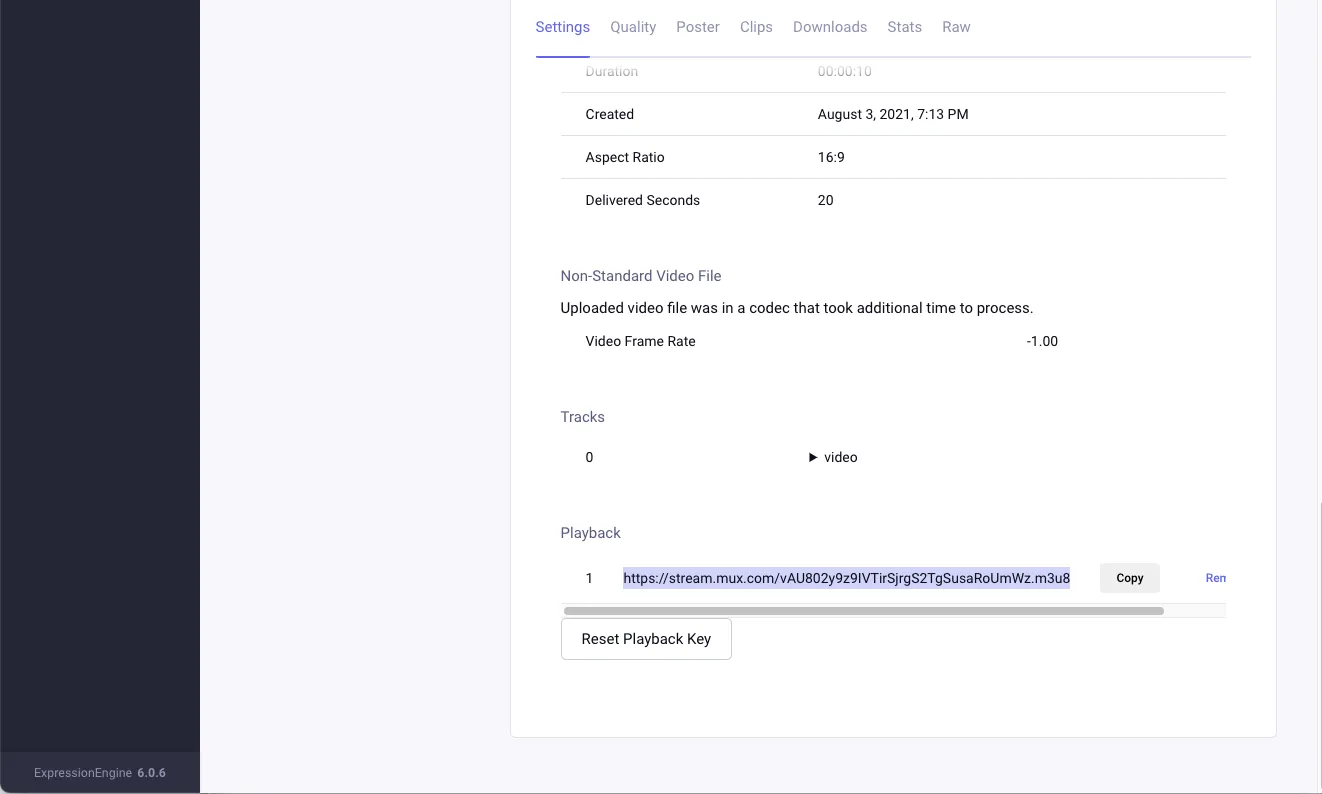Click the track index 0
The height and width of the screenshot is (794, 1322).
point(589,457)
